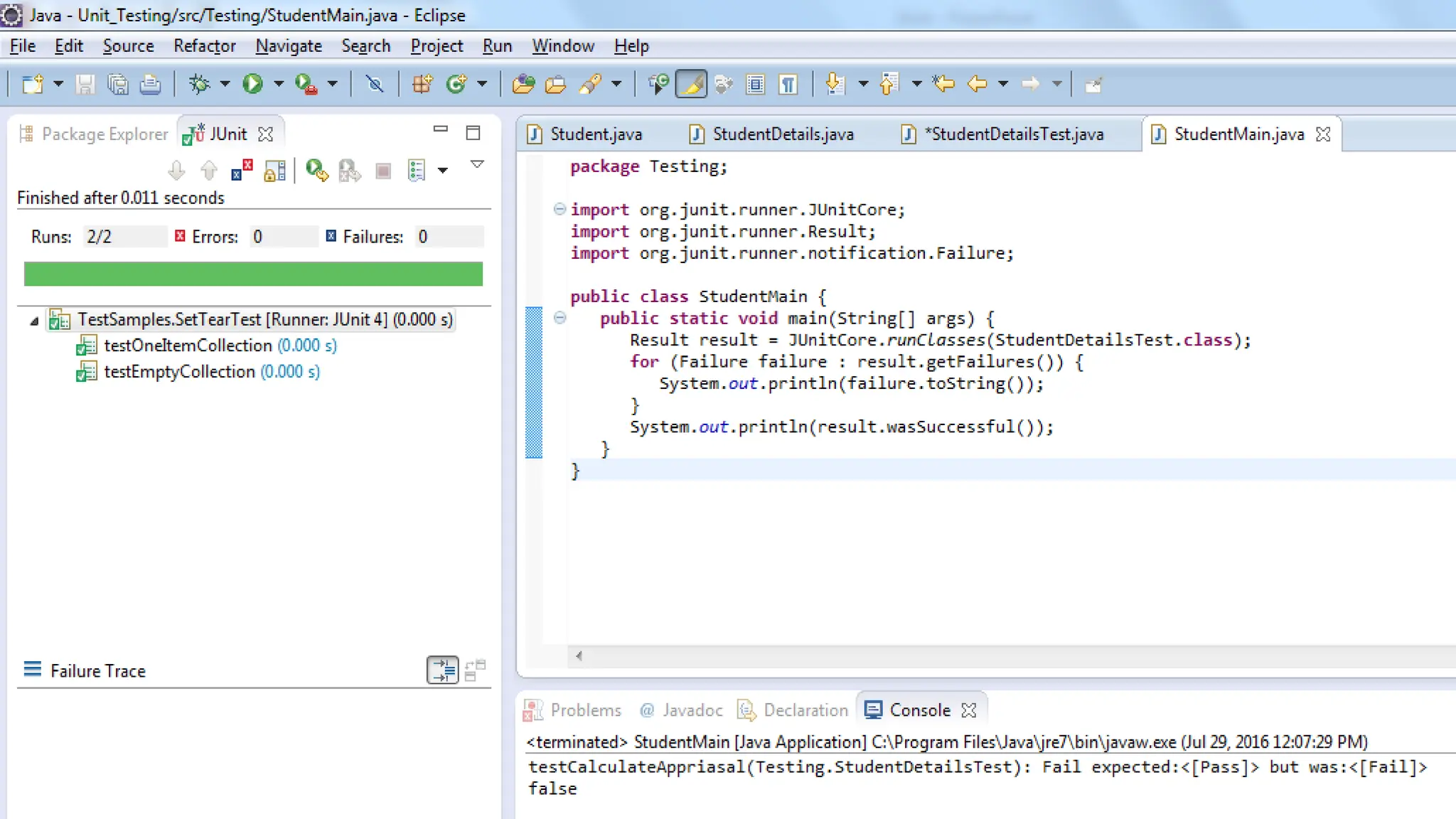Select the testOneItemCollection test result
Screen dimensions: 1456x819
tap(188, 346)
